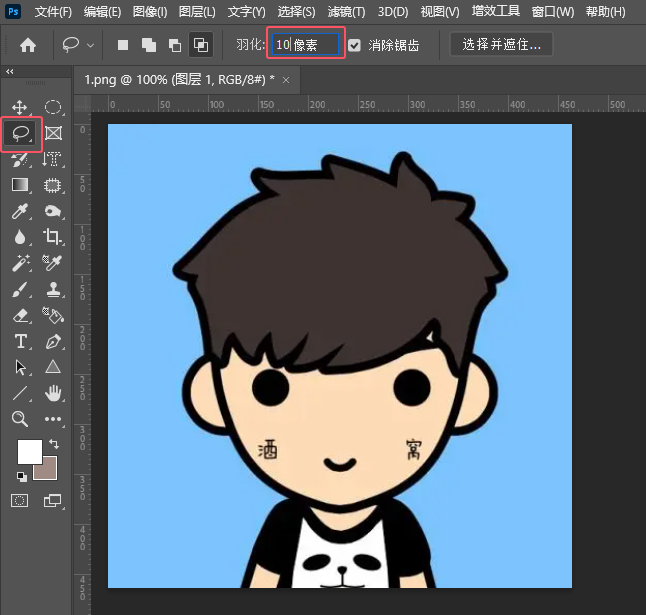Open 增效工具 menu

496,11
